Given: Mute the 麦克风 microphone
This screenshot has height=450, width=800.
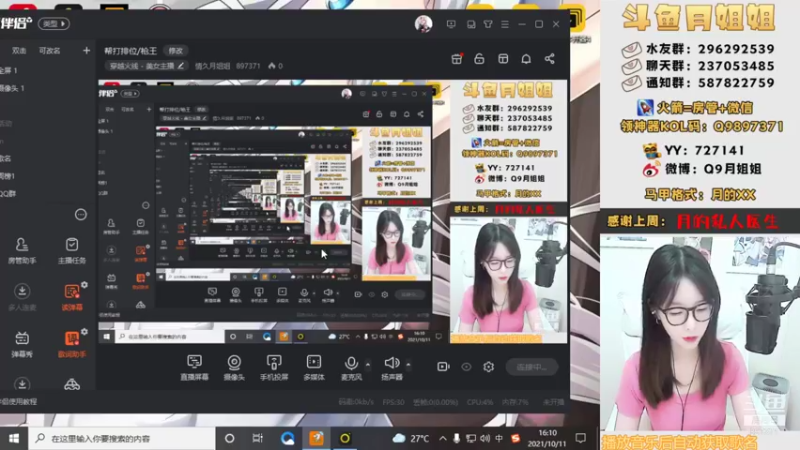Looking at the screenshot, I should (x=351, y=367).
